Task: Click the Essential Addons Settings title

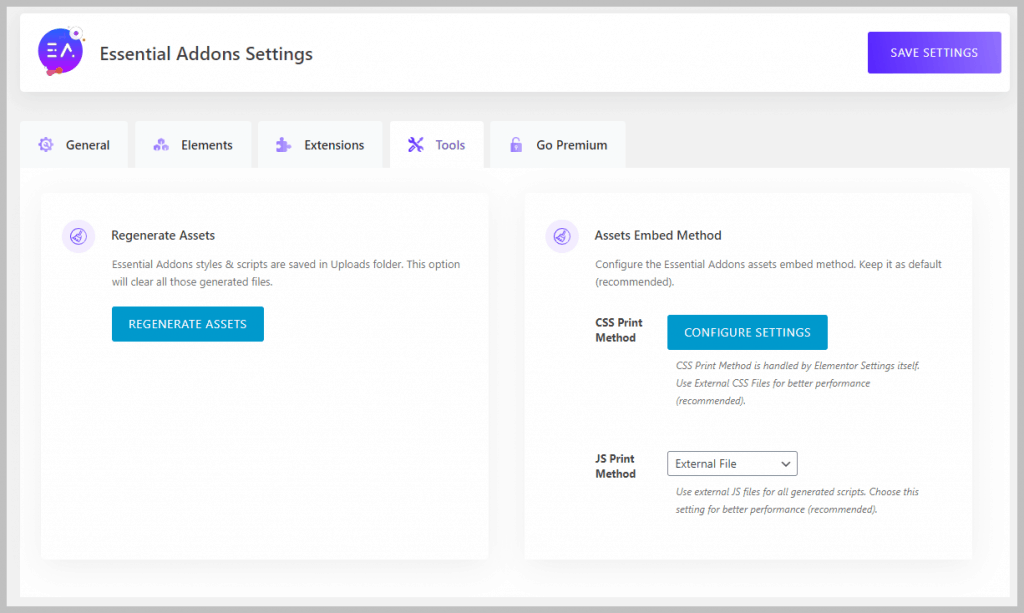Action: (206, 54)
